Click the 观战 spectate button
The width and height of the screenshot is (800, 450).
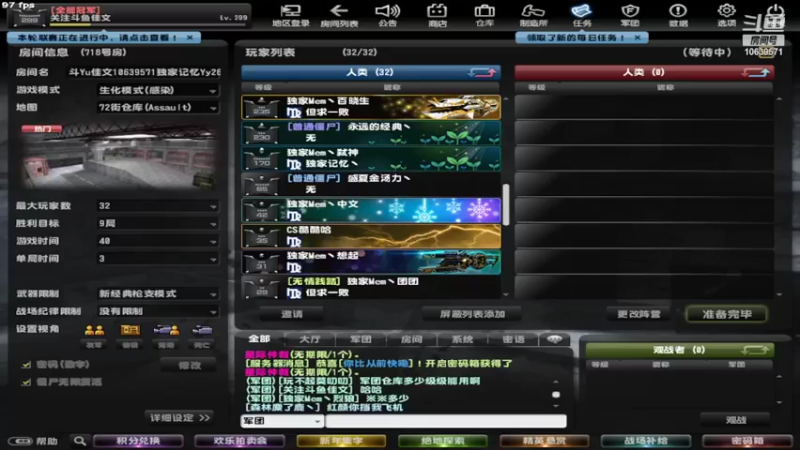click(735, 420)
